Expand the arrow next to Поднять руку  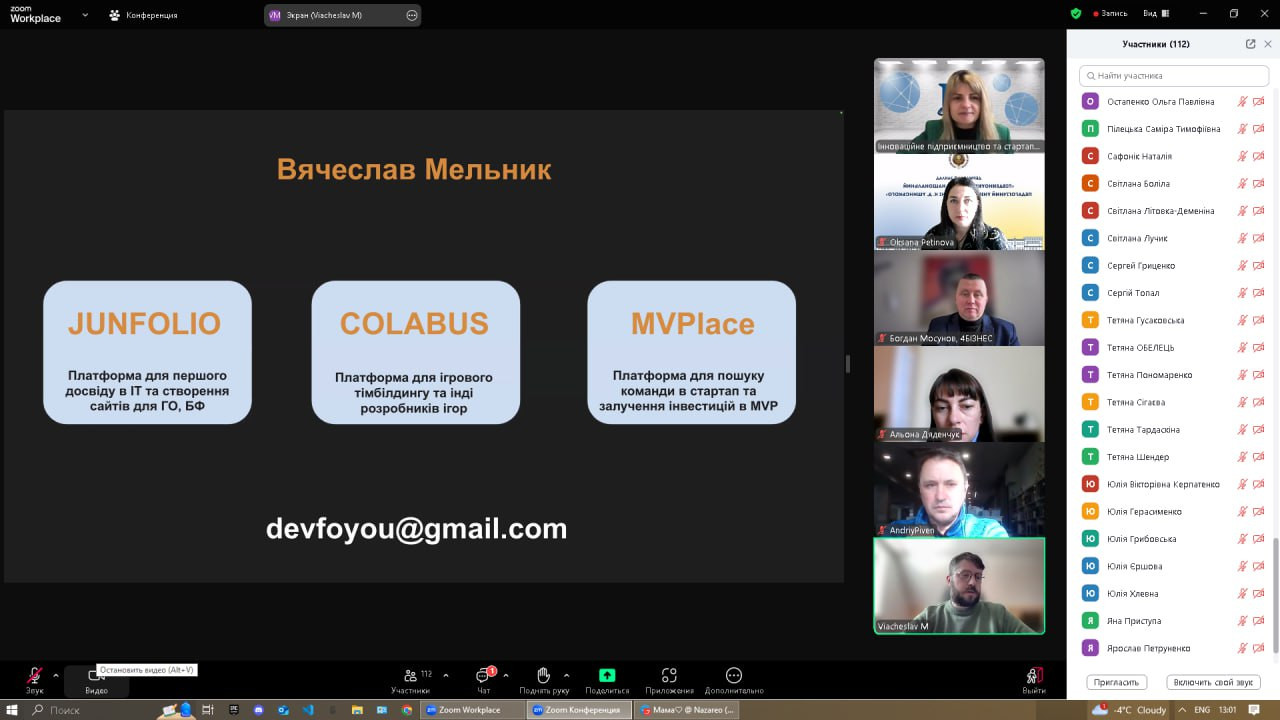(566, 675)
